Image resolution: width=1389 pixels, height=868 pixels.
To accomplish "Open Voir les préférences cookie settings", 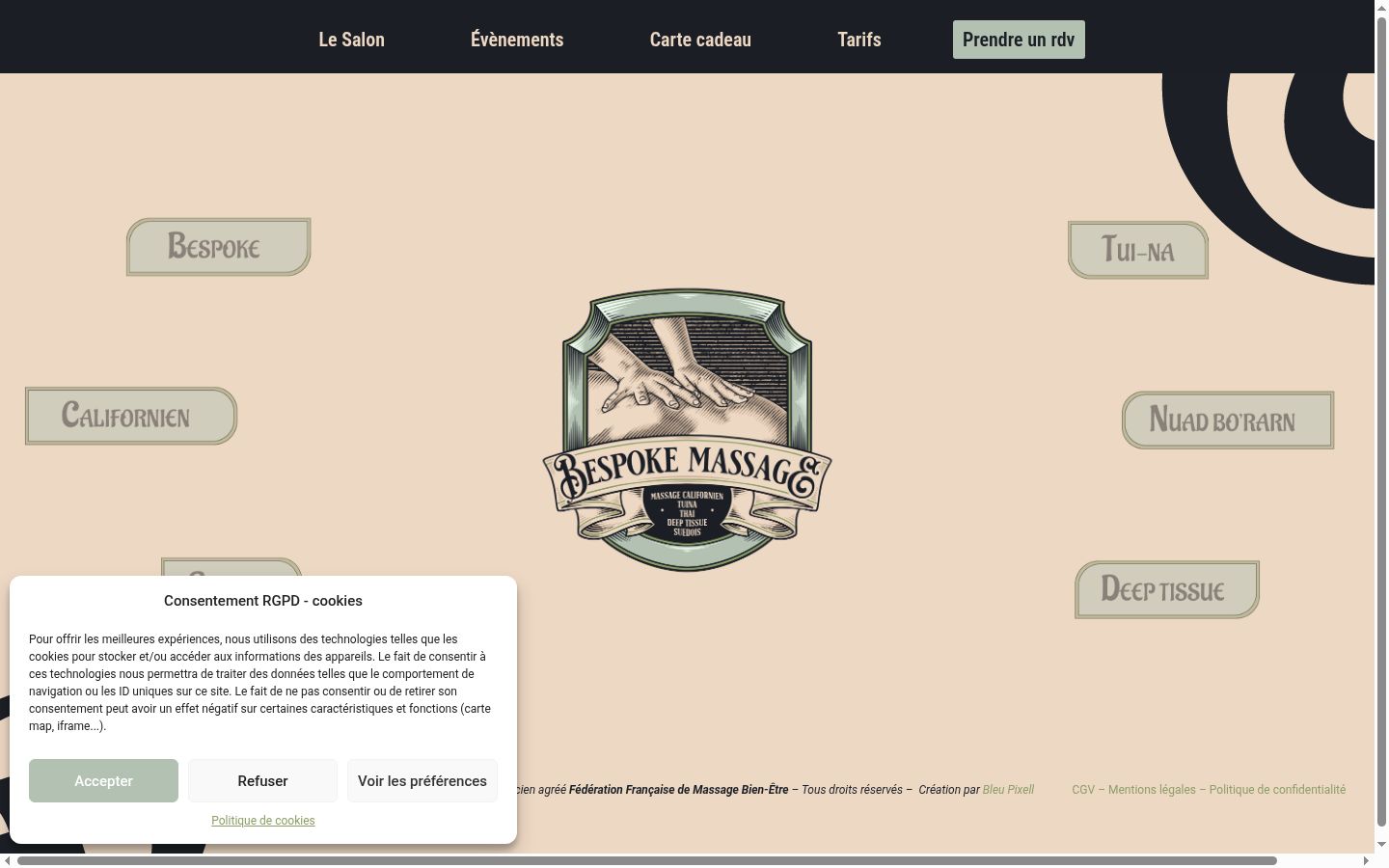I will (422, 781).
